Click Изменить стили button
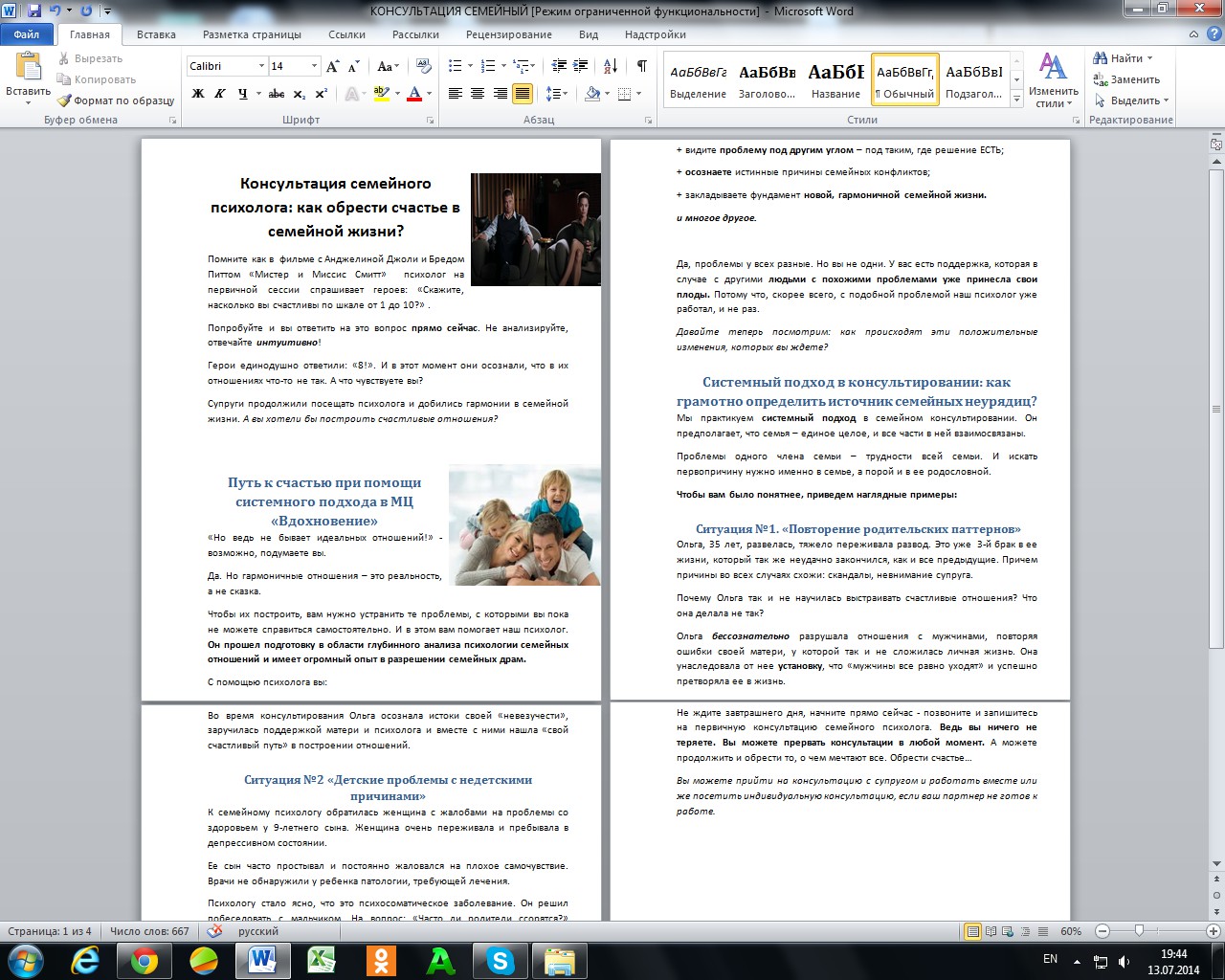Screen dimensions: 1225x980 1054,80
